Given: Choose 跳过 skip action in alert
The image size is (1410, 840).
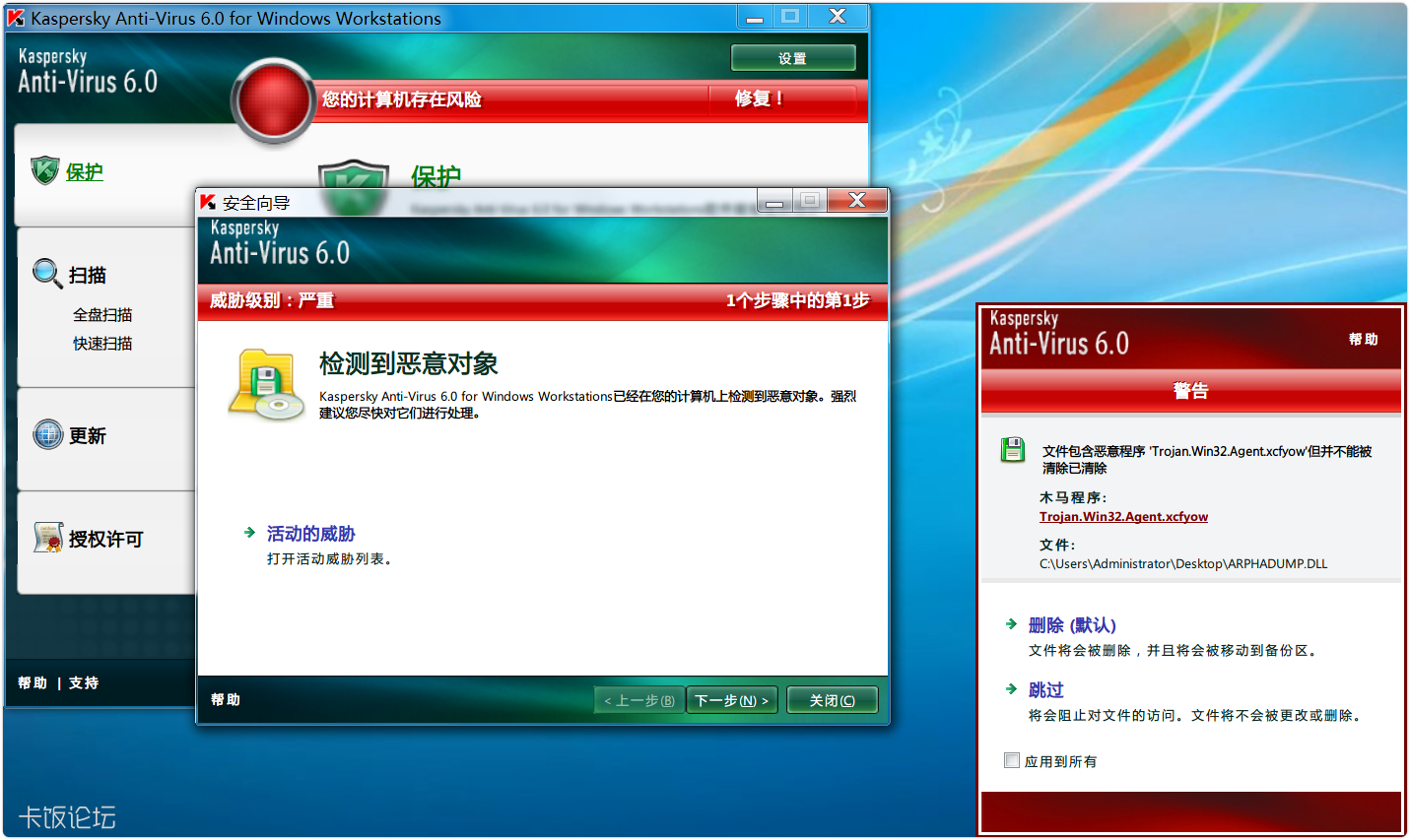Looking at the screenshot, I should (1046, 690).
